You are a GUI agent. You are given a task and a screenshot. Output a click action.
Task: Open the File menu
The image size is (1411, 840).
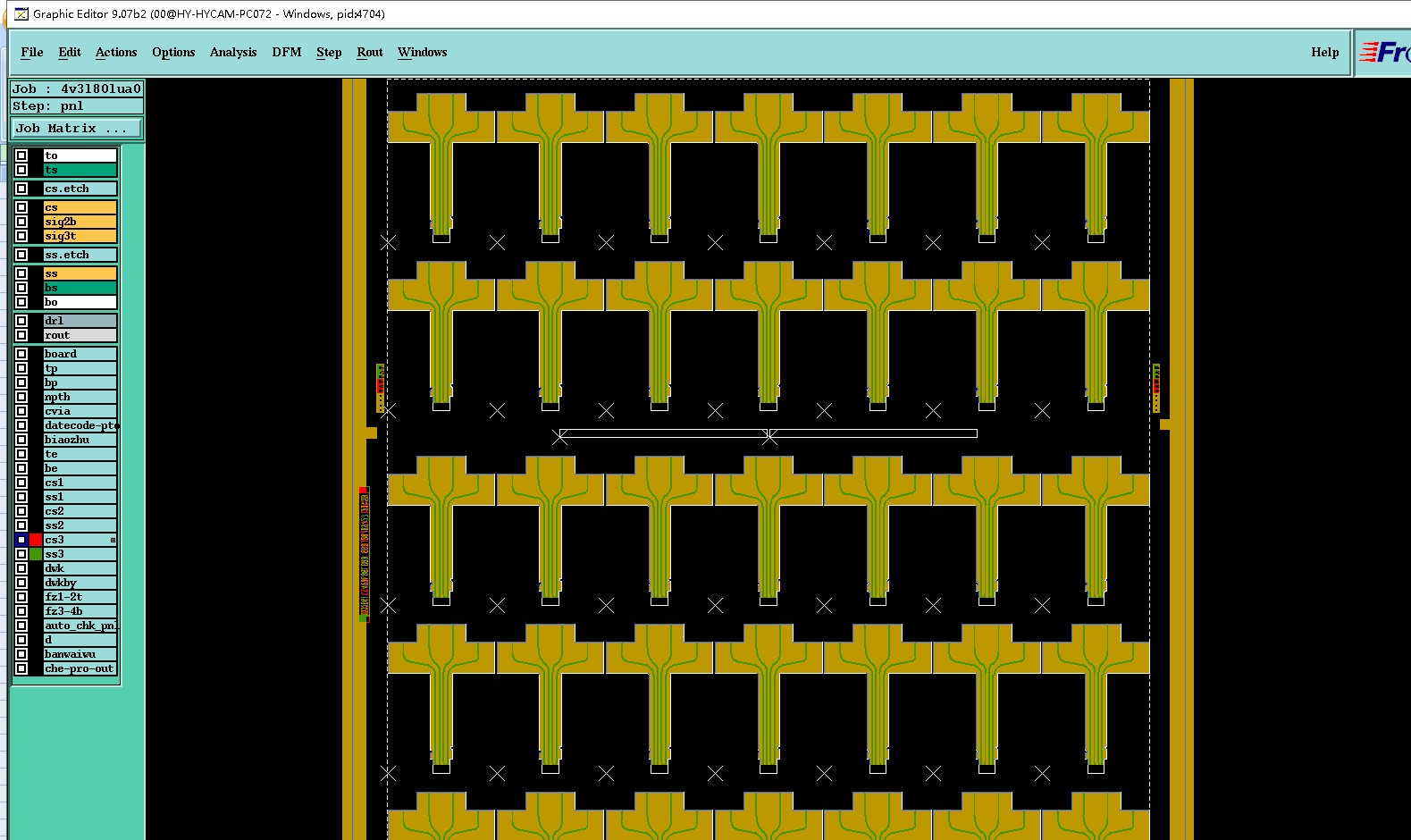[31, 53]
